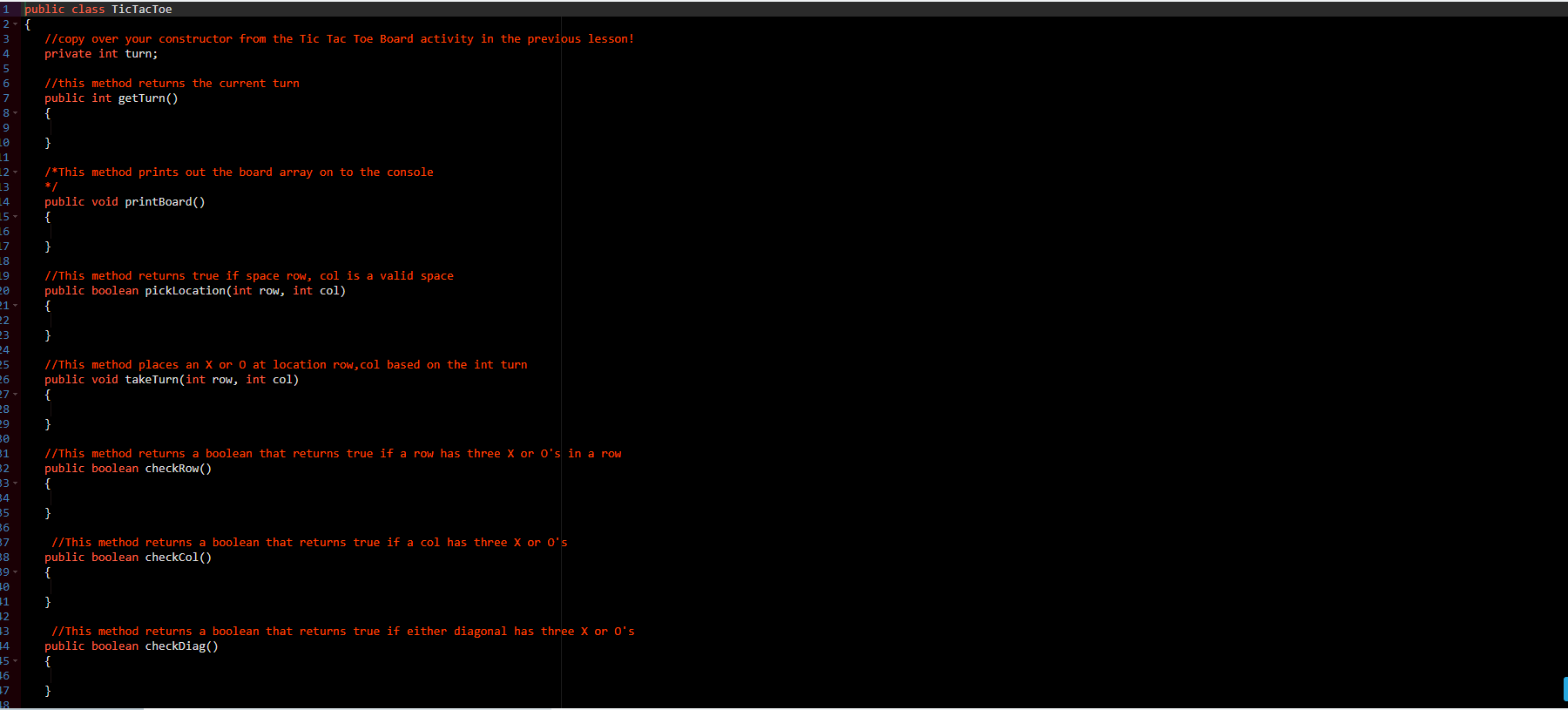Click the class name TicTacToe
Viewport: 1568px width, 710px height.
coord(142,10)
